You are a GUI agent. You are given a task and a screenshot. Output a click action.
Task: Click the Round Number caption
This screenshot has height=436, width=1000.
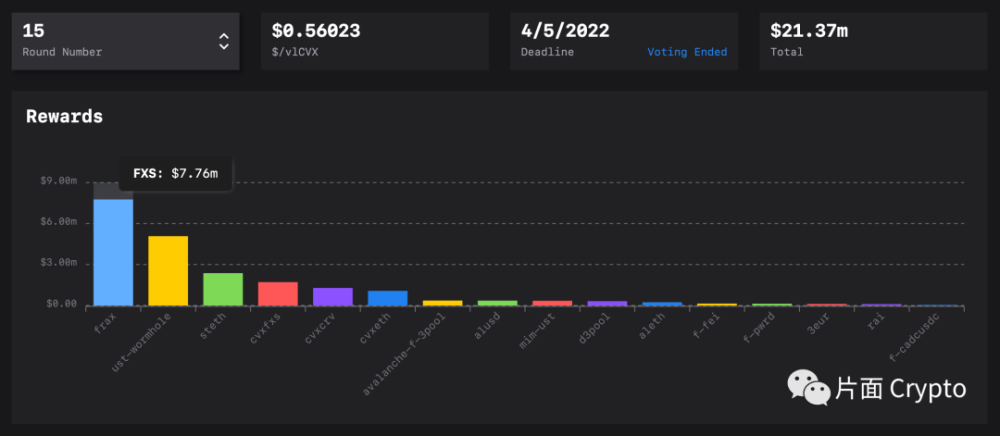pyautogui.click(x=62, y=52)
